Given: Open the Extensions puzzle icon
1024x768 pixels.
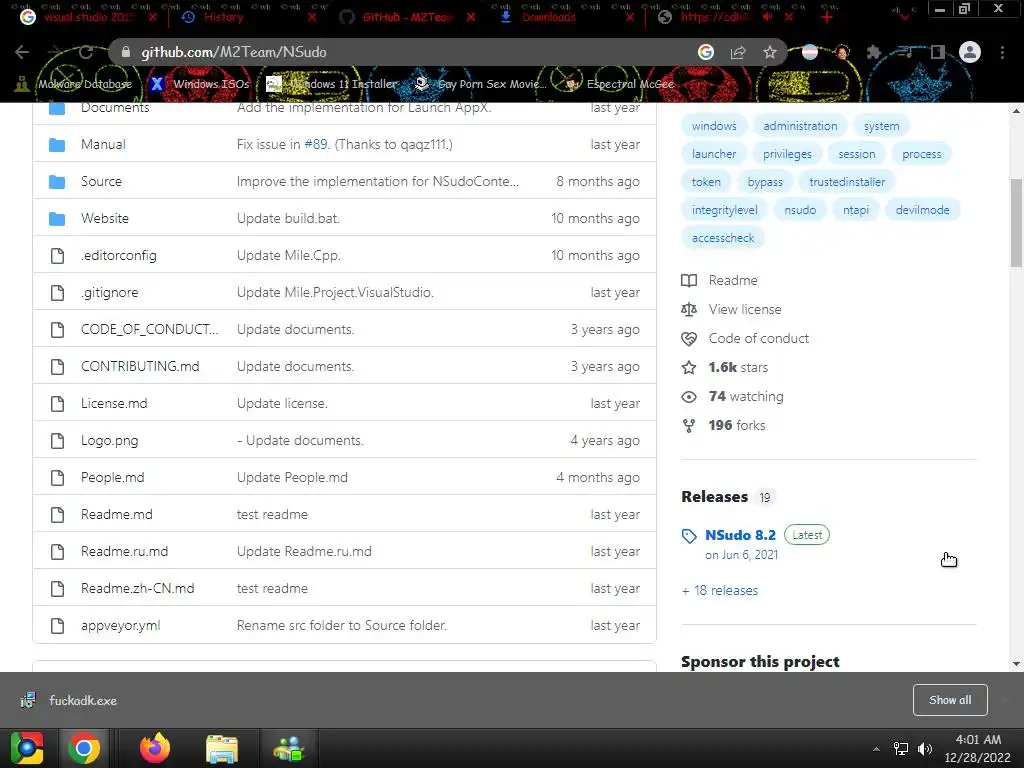Looking at the screenshot, I should coord(874,52).
